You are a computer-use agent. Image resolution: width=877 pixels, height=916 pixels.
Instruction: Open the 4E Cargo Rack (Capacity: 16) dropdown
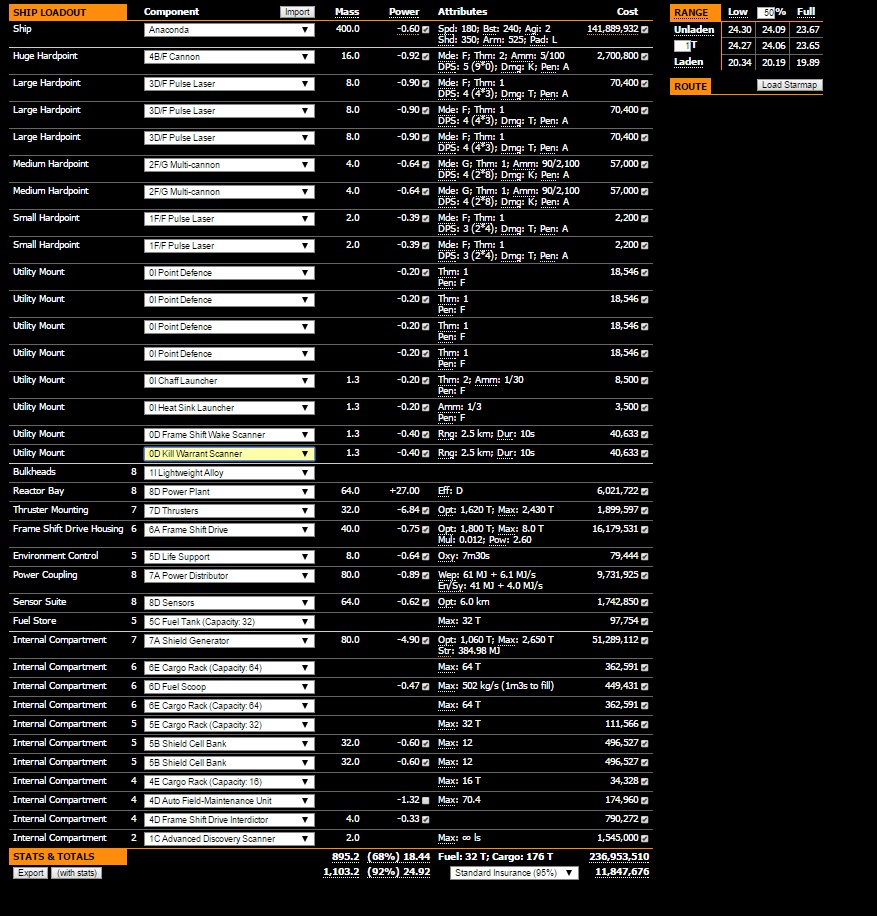point(229,782)
